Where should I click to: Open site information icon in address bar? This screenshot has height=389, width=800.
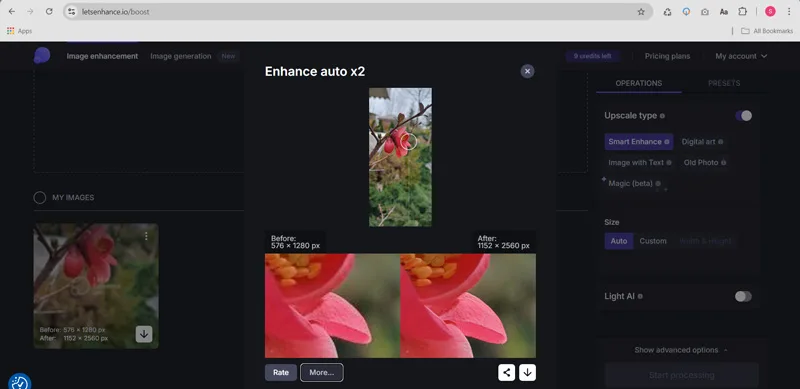tap(71, 11)
